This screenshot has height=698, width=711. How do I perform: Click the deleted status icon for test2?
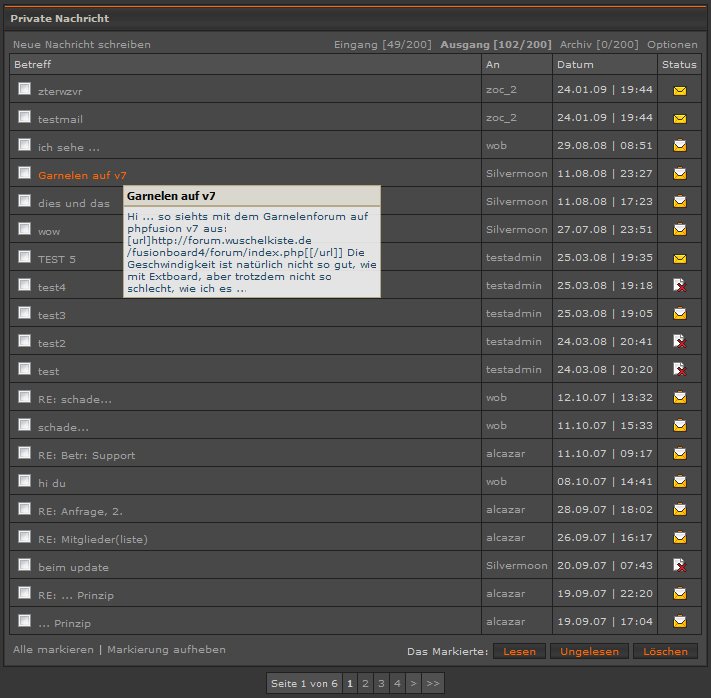(680, 342)
